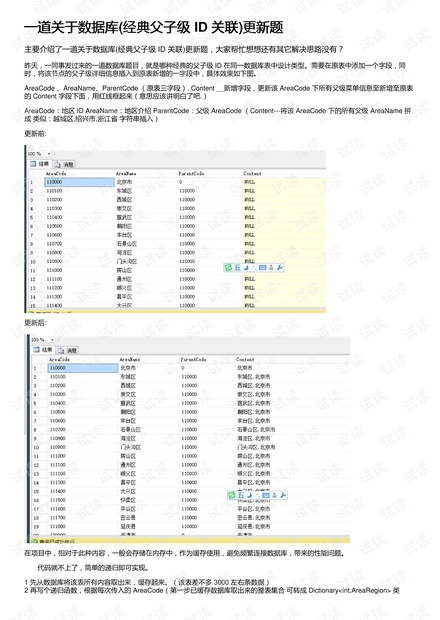This screenshot has height=620, width=440.
Task: Click the Content column header in the before-update grid
Action: tap(252, 174)
